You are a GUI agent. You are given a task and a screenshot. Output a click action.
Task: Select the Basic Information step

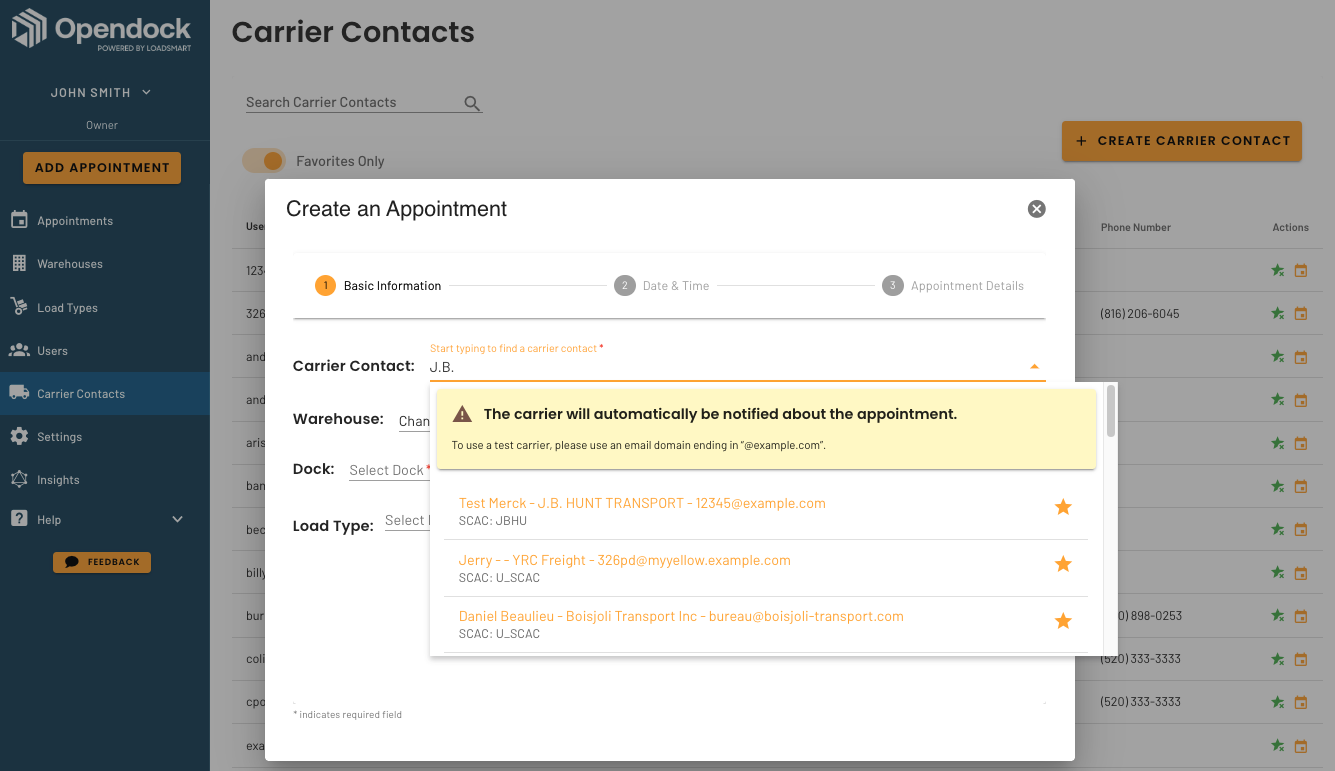tap(378, 285)
